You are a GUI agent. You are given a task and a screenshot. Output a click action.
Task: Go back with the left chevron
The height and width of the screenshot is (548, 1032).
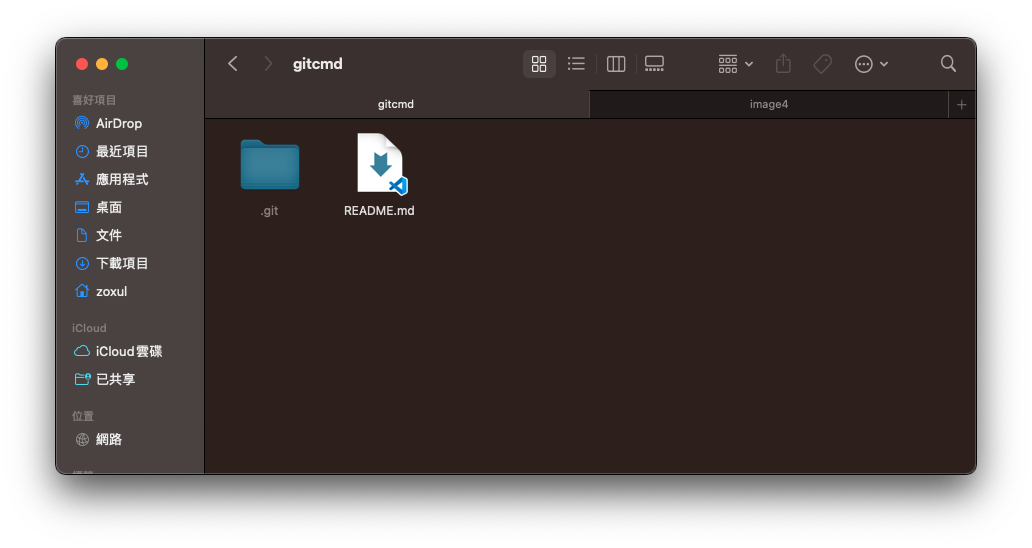pyautogui.click(x=233, y=64)
